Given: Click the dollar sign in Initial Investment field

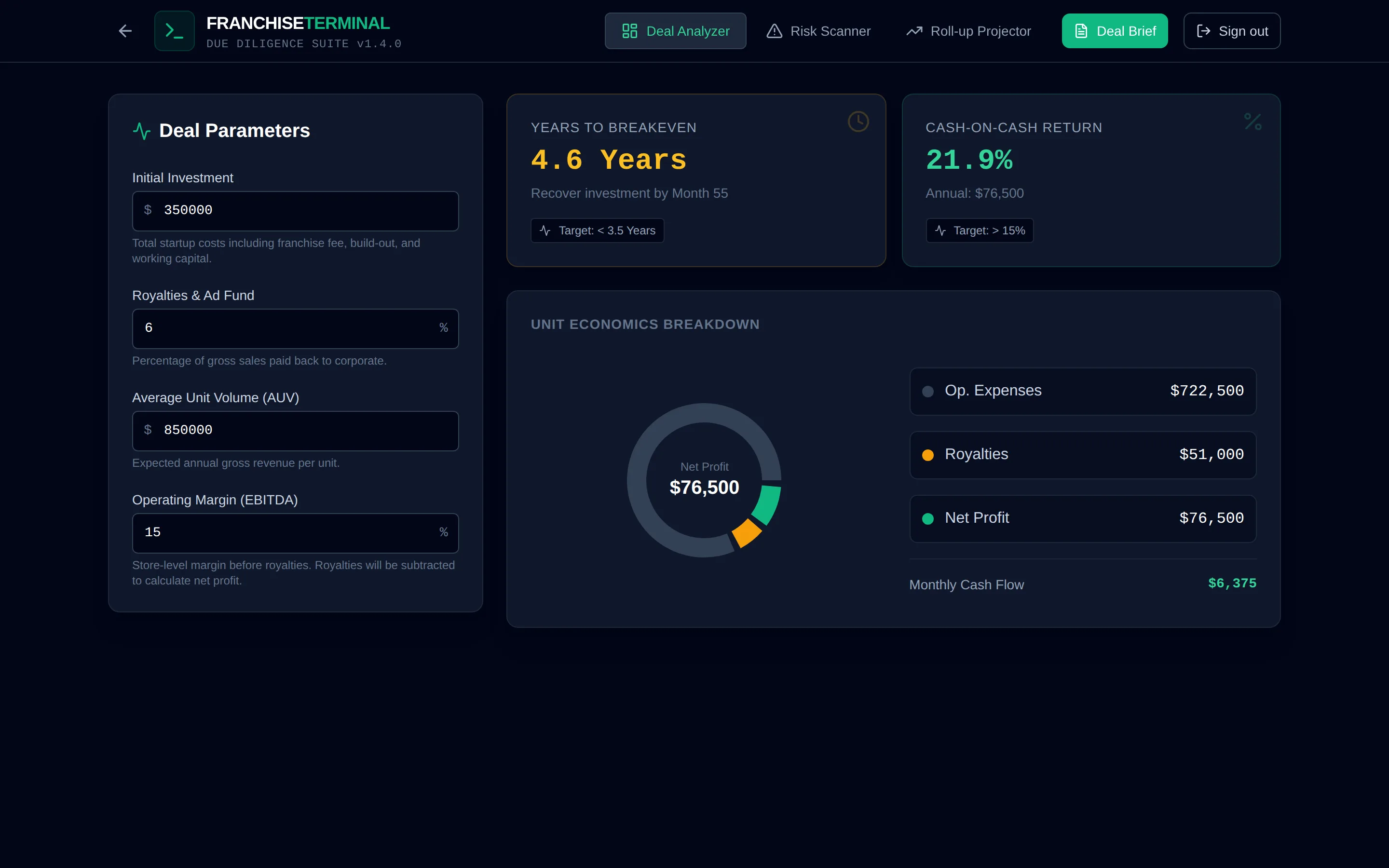Looking at the screenshot, I should point(148,210).
